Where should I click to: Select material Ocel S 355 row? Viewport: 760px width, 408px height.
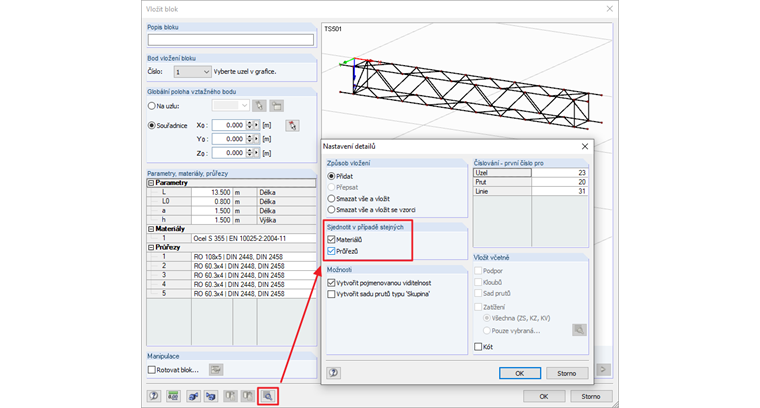coord(232,238)
